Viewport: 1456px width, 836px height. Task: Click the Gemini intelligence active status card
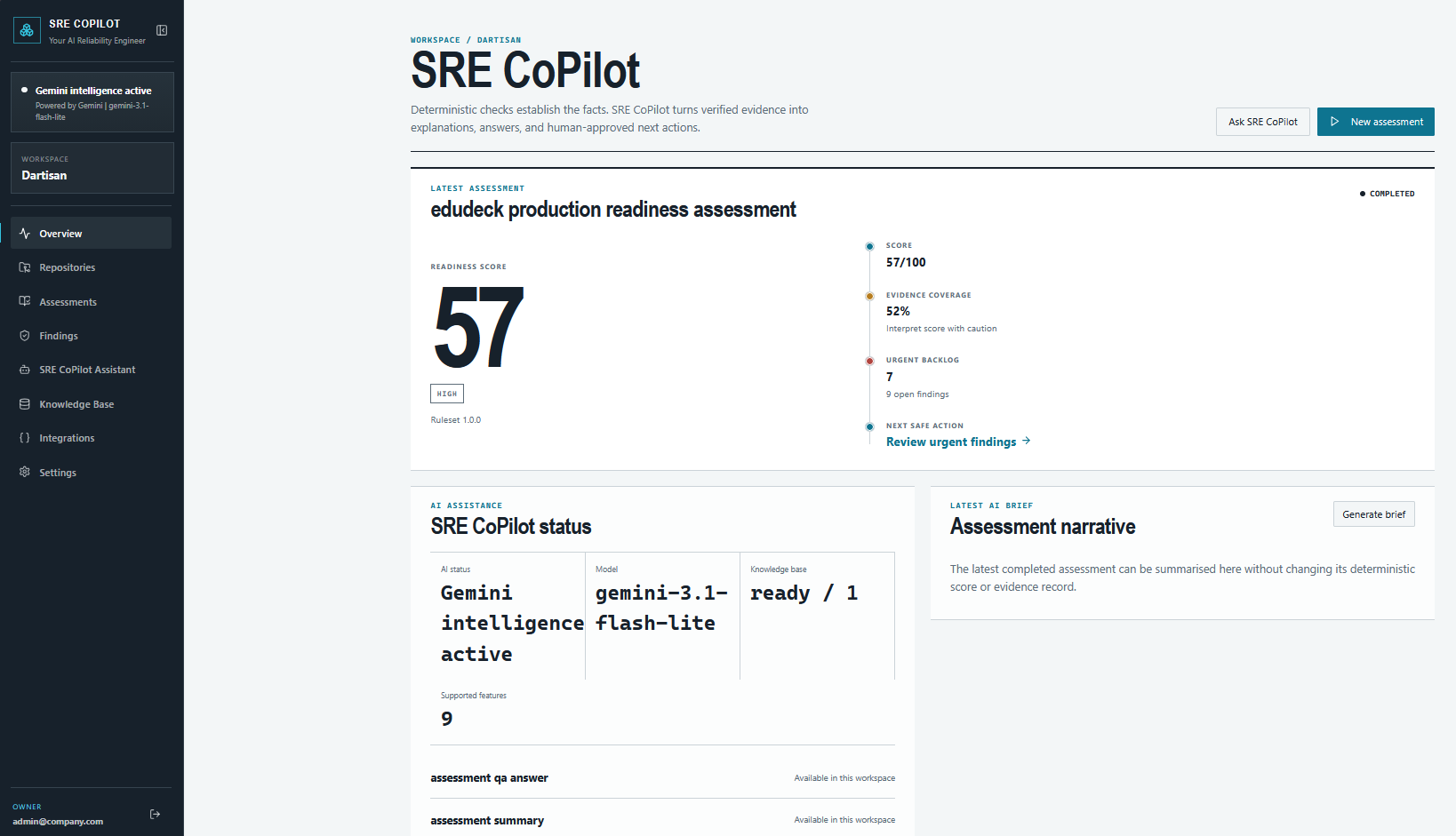92,102
